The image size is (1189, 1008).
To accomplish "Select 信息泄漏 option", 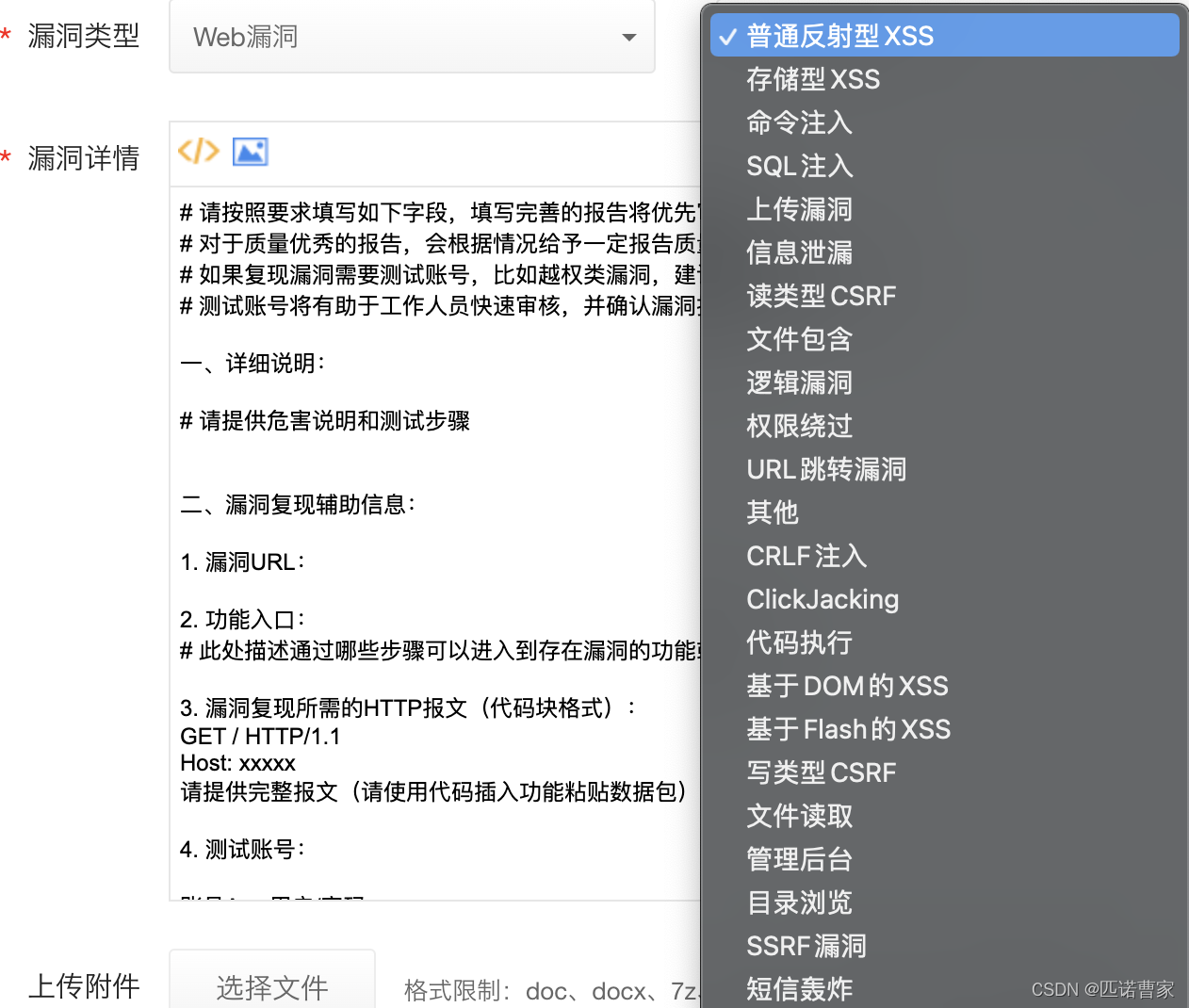I will [944, 252].
